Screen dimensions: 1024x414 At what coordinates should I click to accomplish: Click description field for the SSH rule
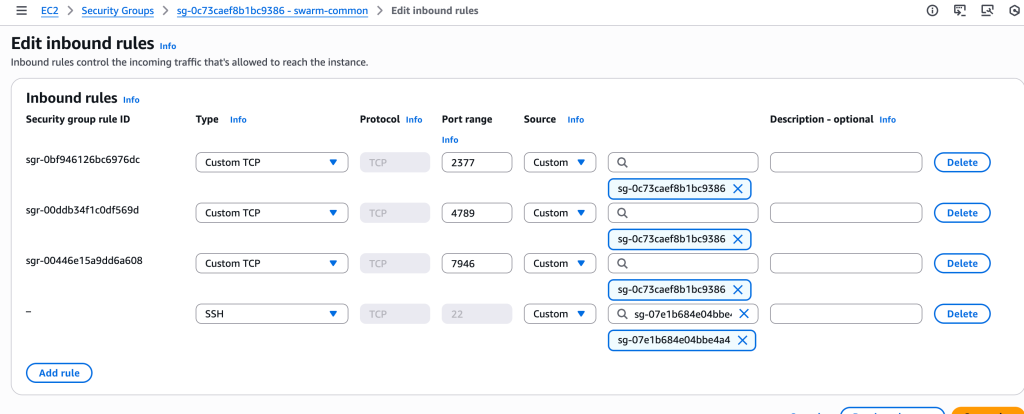846,314
